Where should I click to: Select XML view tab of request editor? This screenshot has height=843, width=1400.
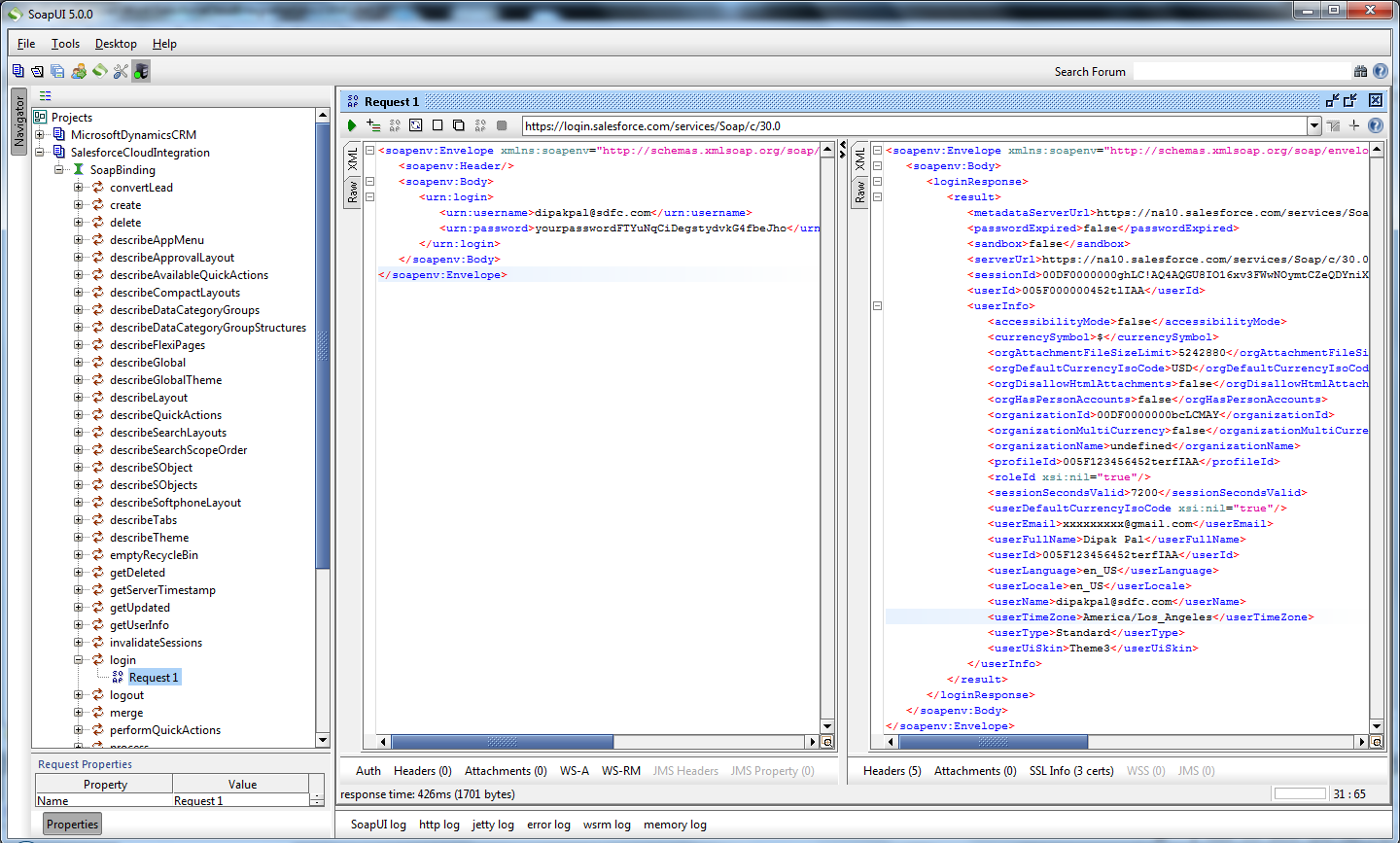353,160
